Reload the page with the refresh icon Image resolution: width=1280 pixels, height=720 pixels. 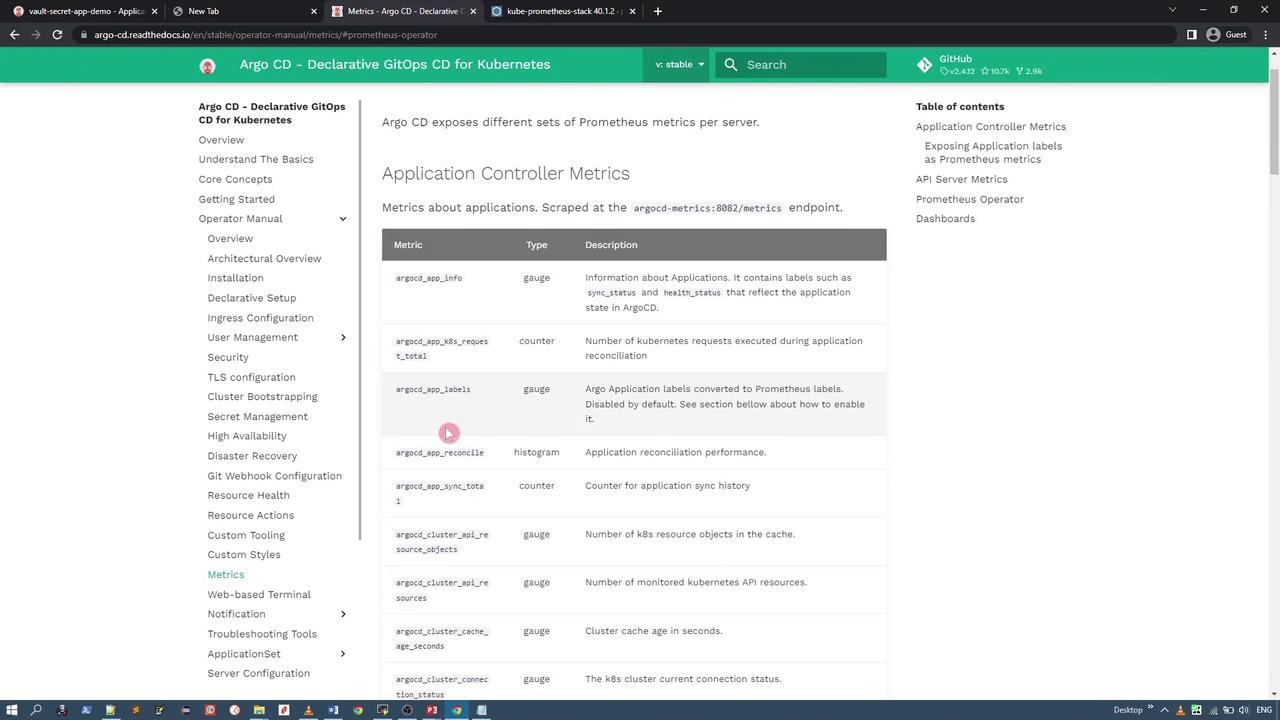57,35
